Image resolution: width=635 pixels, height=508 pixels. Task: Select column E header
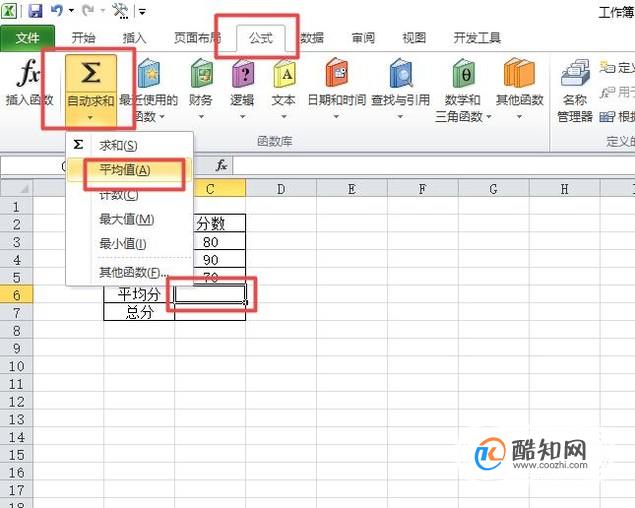tap(352, 189)
